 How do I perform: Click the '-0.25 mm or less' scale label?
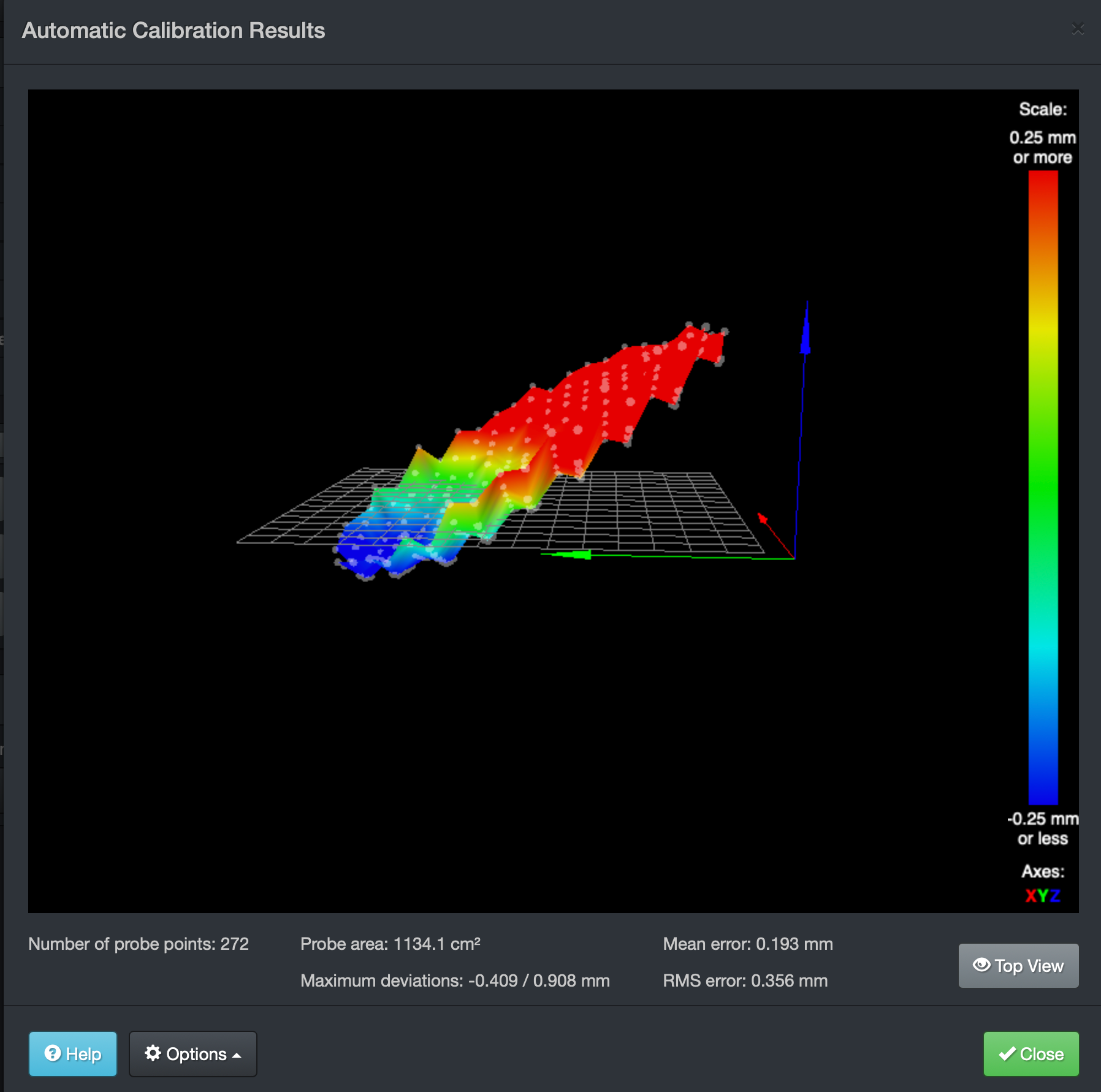coord(1043,828)
